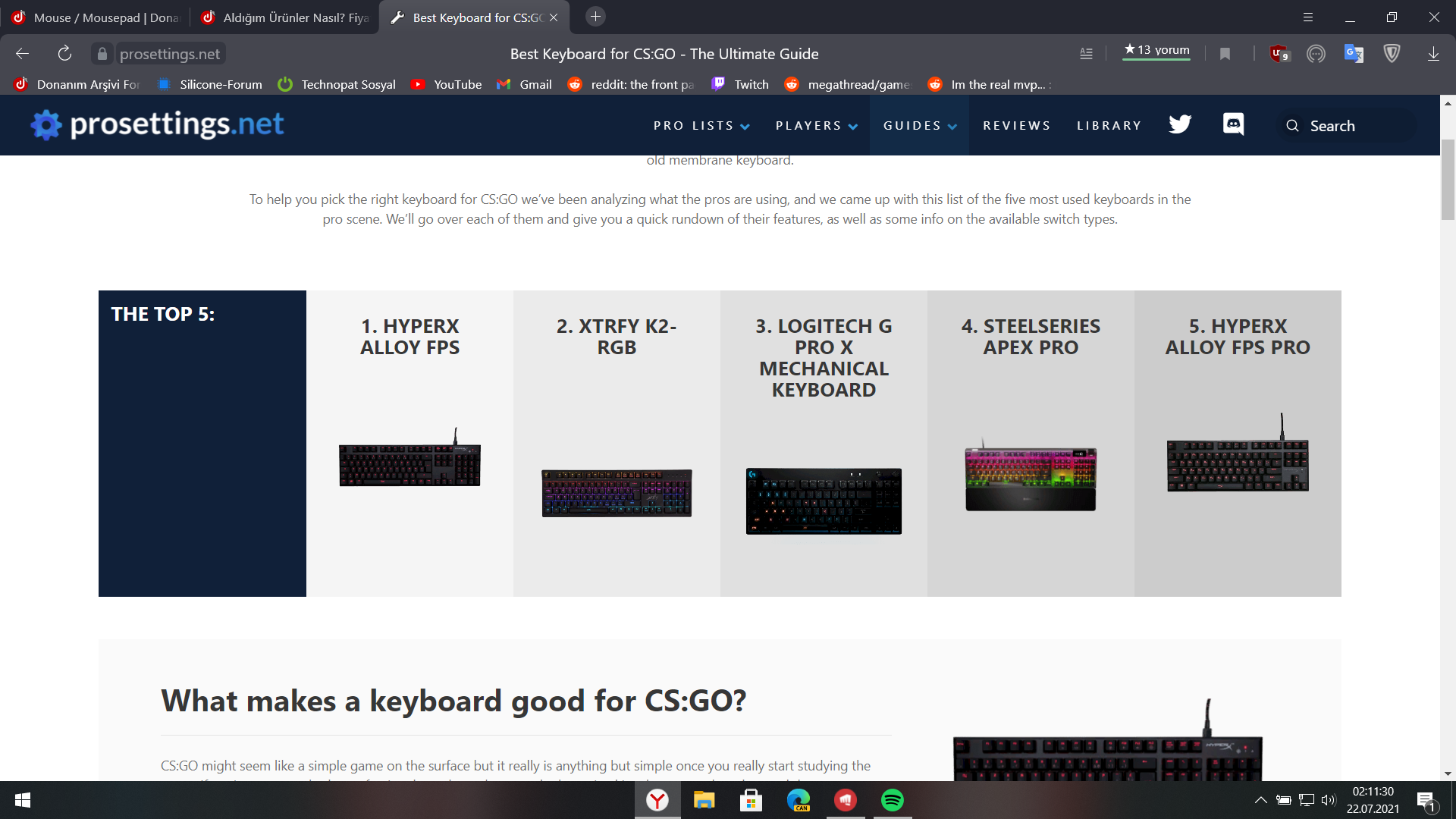Click the shield protection icon
Screen dimensions: 1456x819
point(1392,53)
